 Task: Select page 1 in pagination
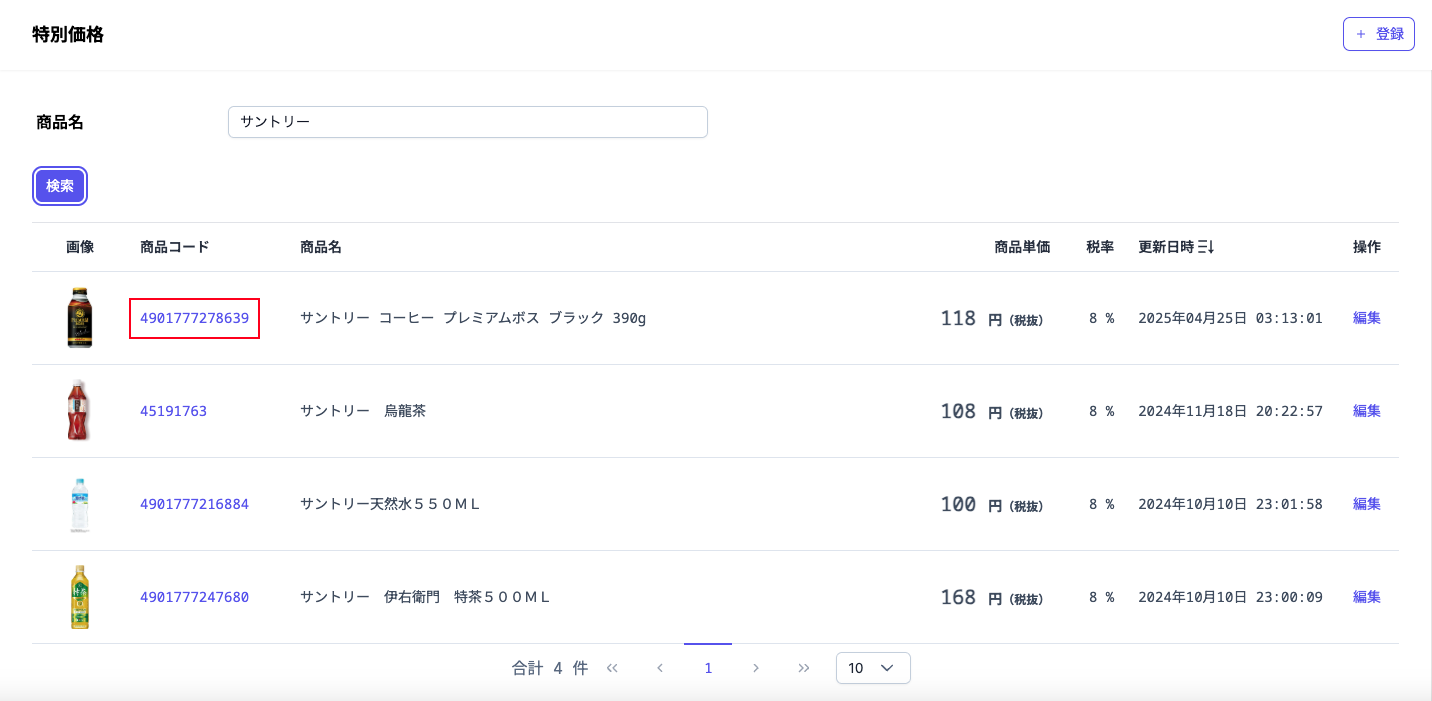pyautogui.click(x=708, y=668)
